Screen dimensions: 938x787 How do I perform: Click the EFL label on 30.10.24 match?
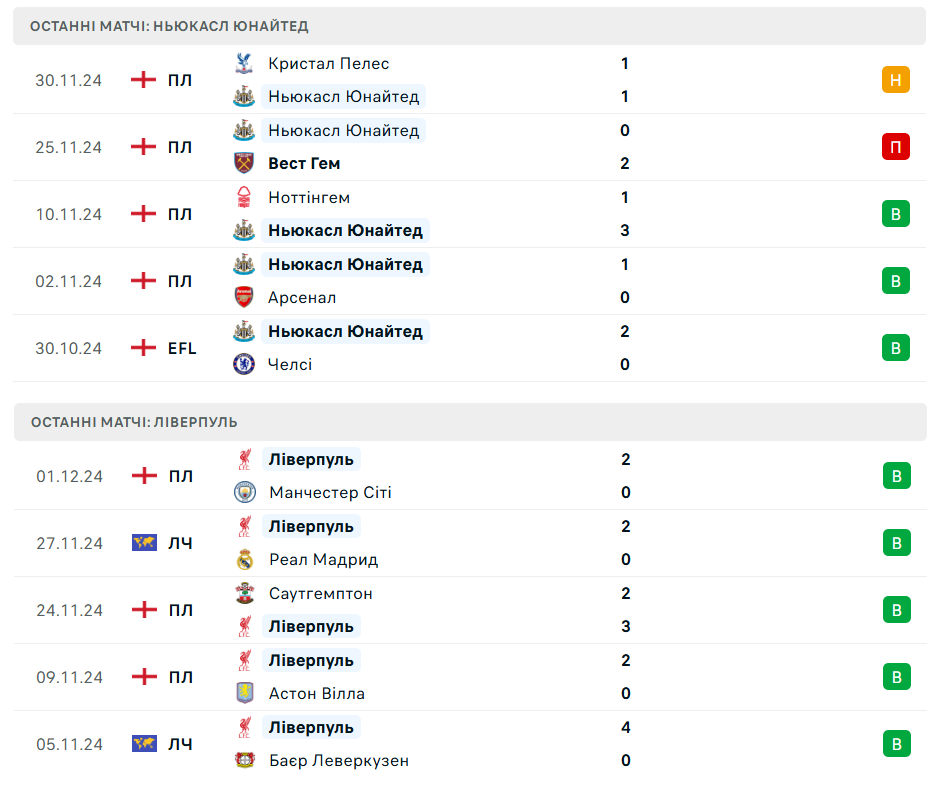[182, 348]
